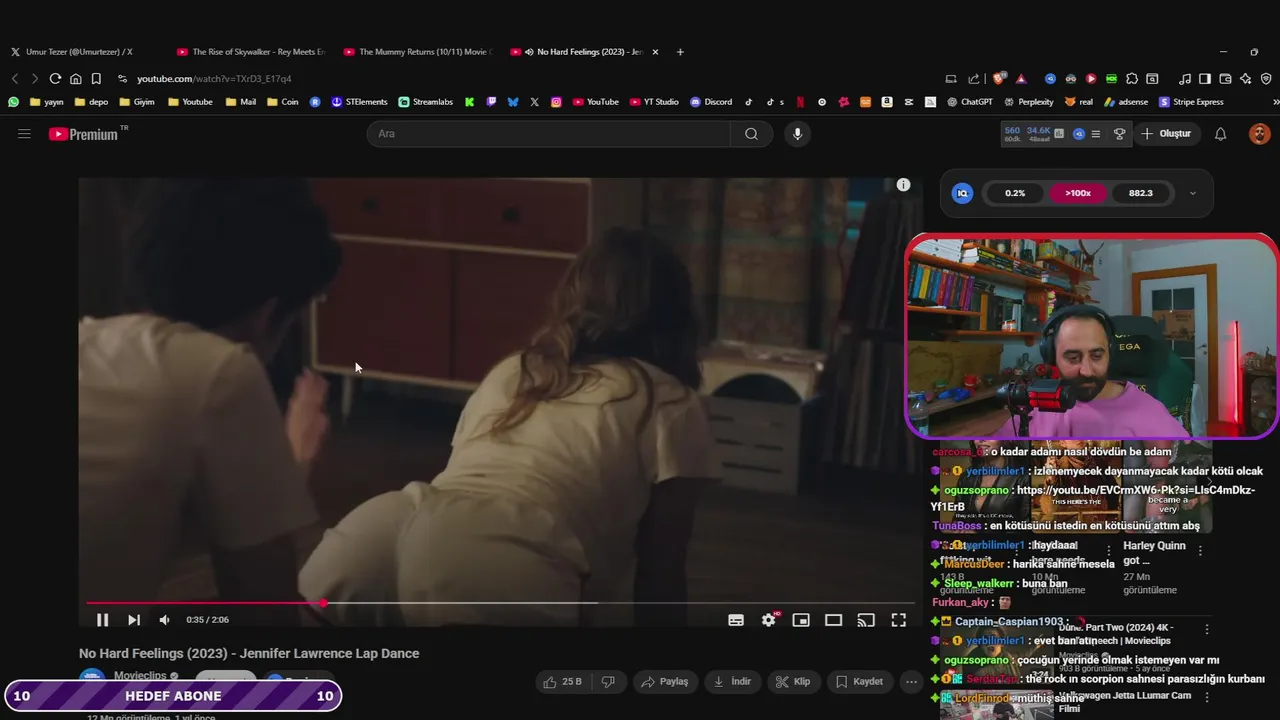Open the Giyim bookmarks folder

click(x=137, y=102)
